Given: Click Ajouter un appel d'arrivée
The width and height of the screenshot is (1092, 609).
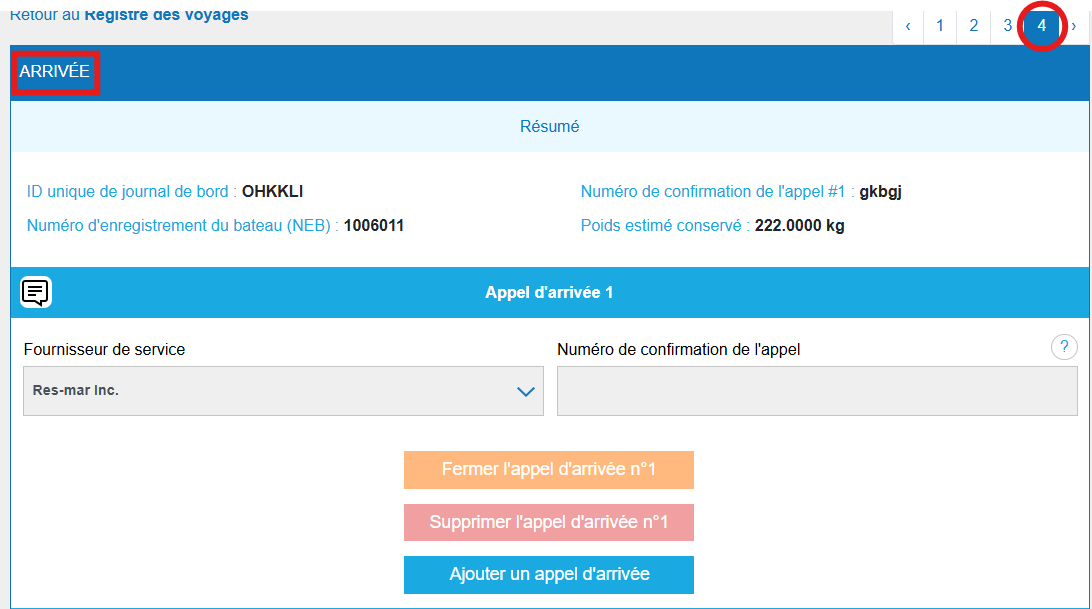Looking at the screenshot, I should pyautogui.click(x=549, y=574).
